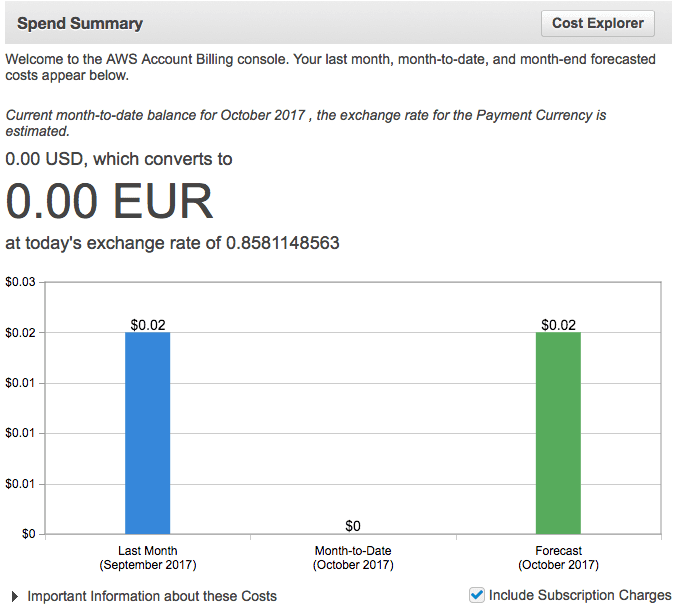The height and width of the screenshot is (615, 678).
Task: Click the $0.02 value above the green bar
Action: (558, 325)
